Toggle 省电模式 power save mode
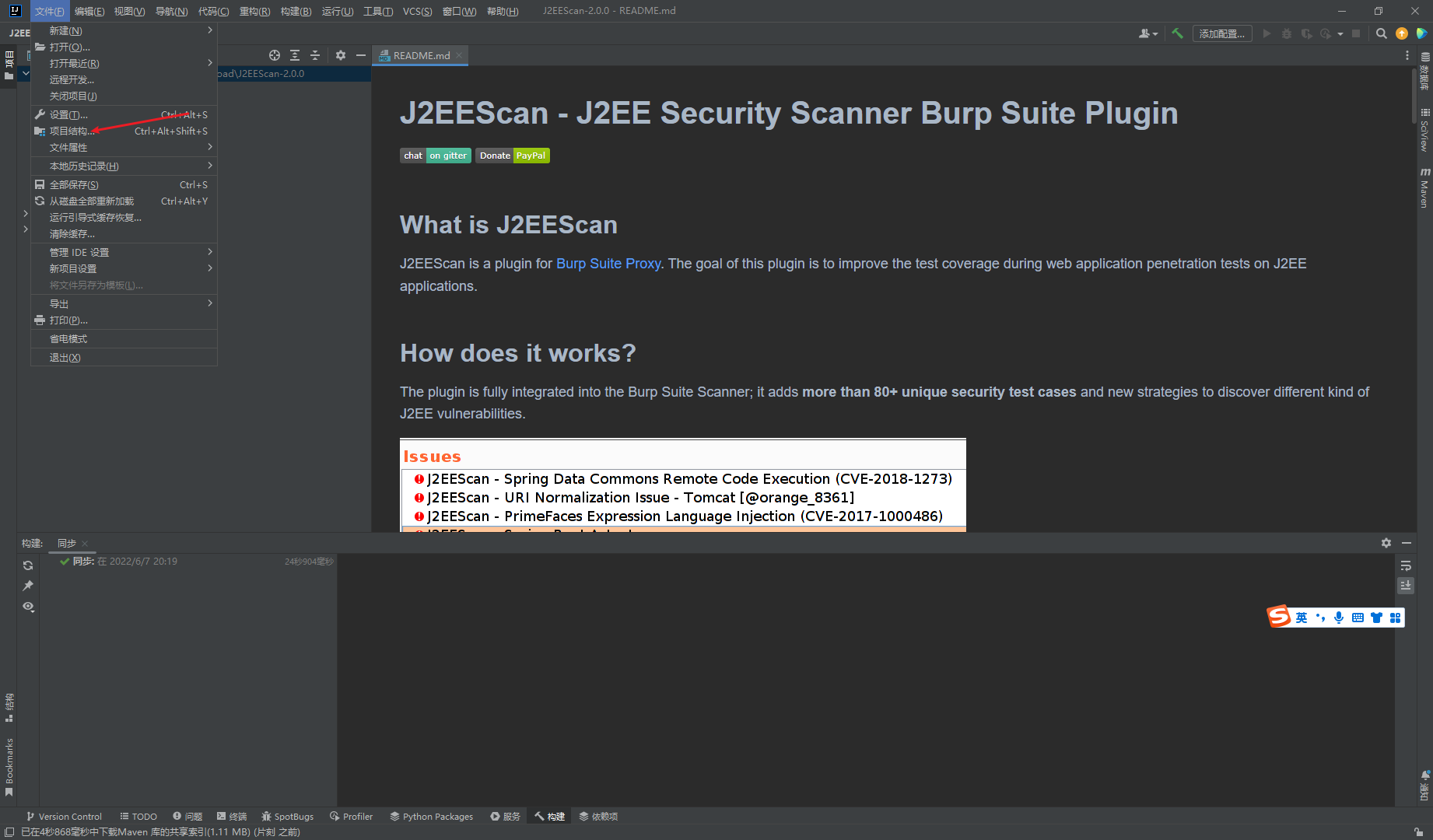 124,339
